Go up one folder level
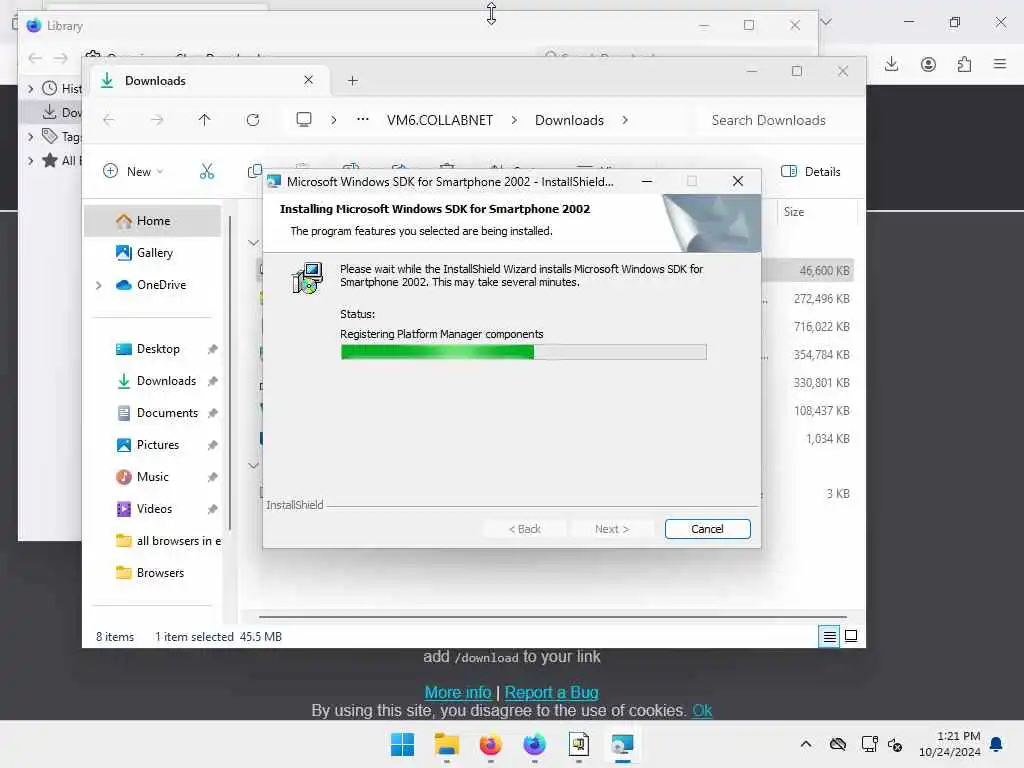The image size is (1024, 768). click(x=204, y=120)
